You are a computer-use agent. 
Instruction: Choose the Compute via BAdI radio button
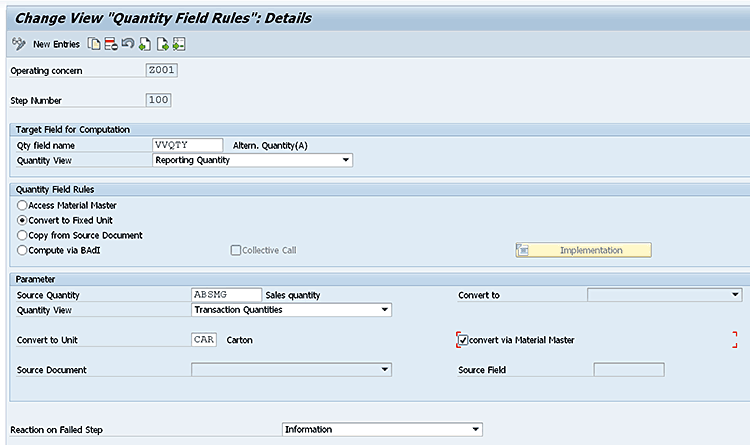[22, 250]
